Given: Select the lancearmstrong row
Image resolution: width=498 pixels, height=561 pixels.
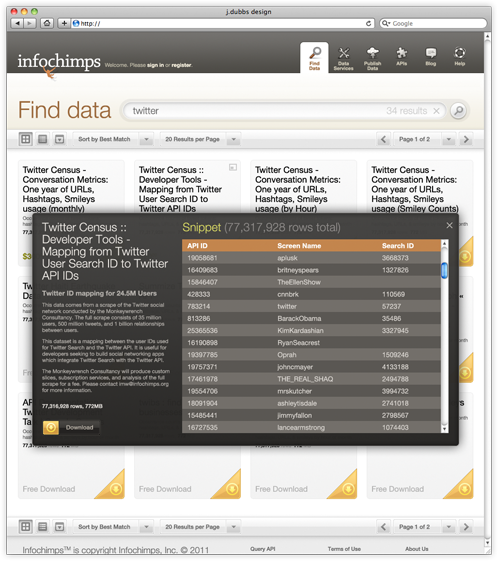Looking at the screenshot, I should pyautogui.click(x=311, y=428).
